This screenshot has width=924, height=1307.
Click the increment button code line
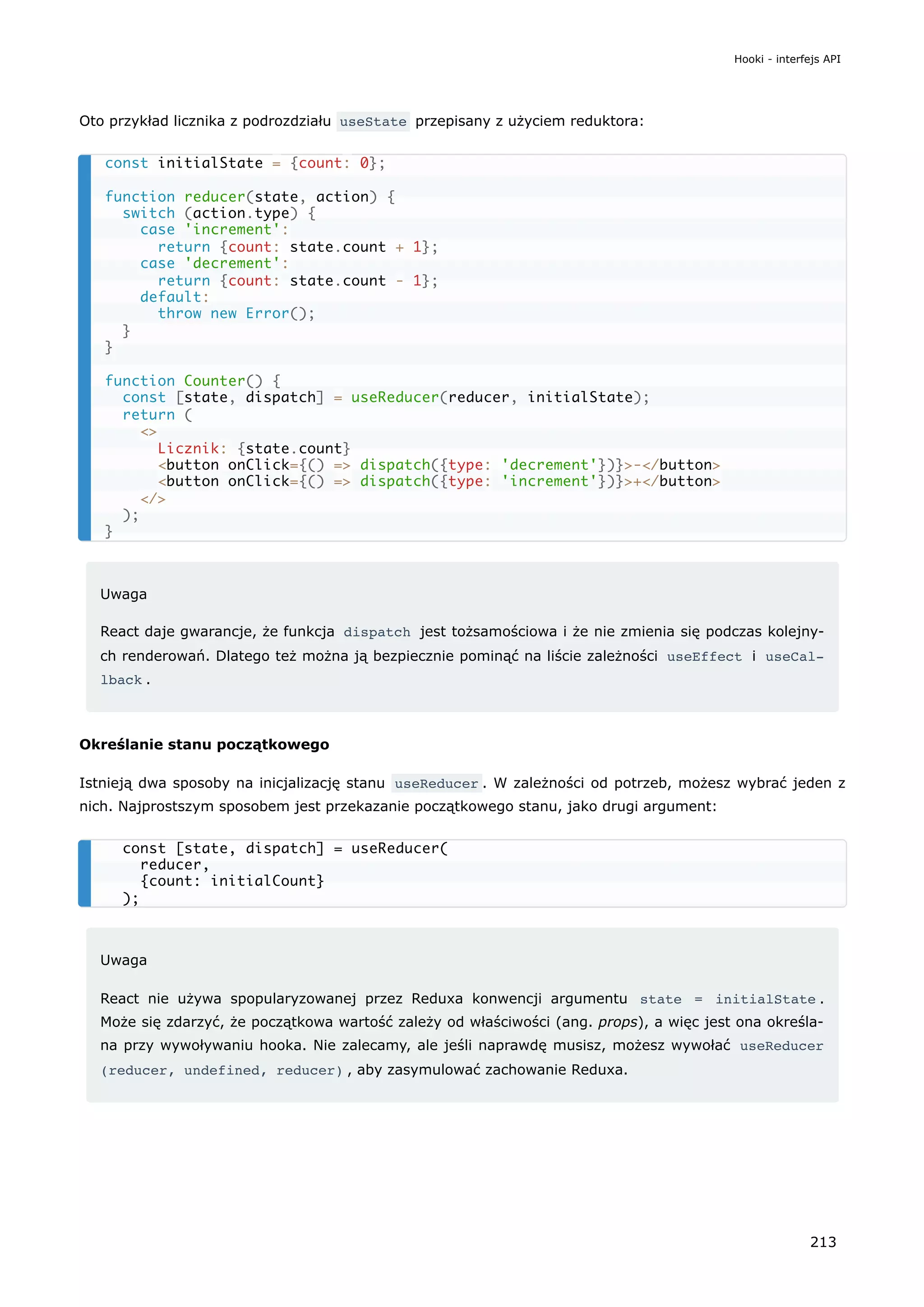(438, 482)
